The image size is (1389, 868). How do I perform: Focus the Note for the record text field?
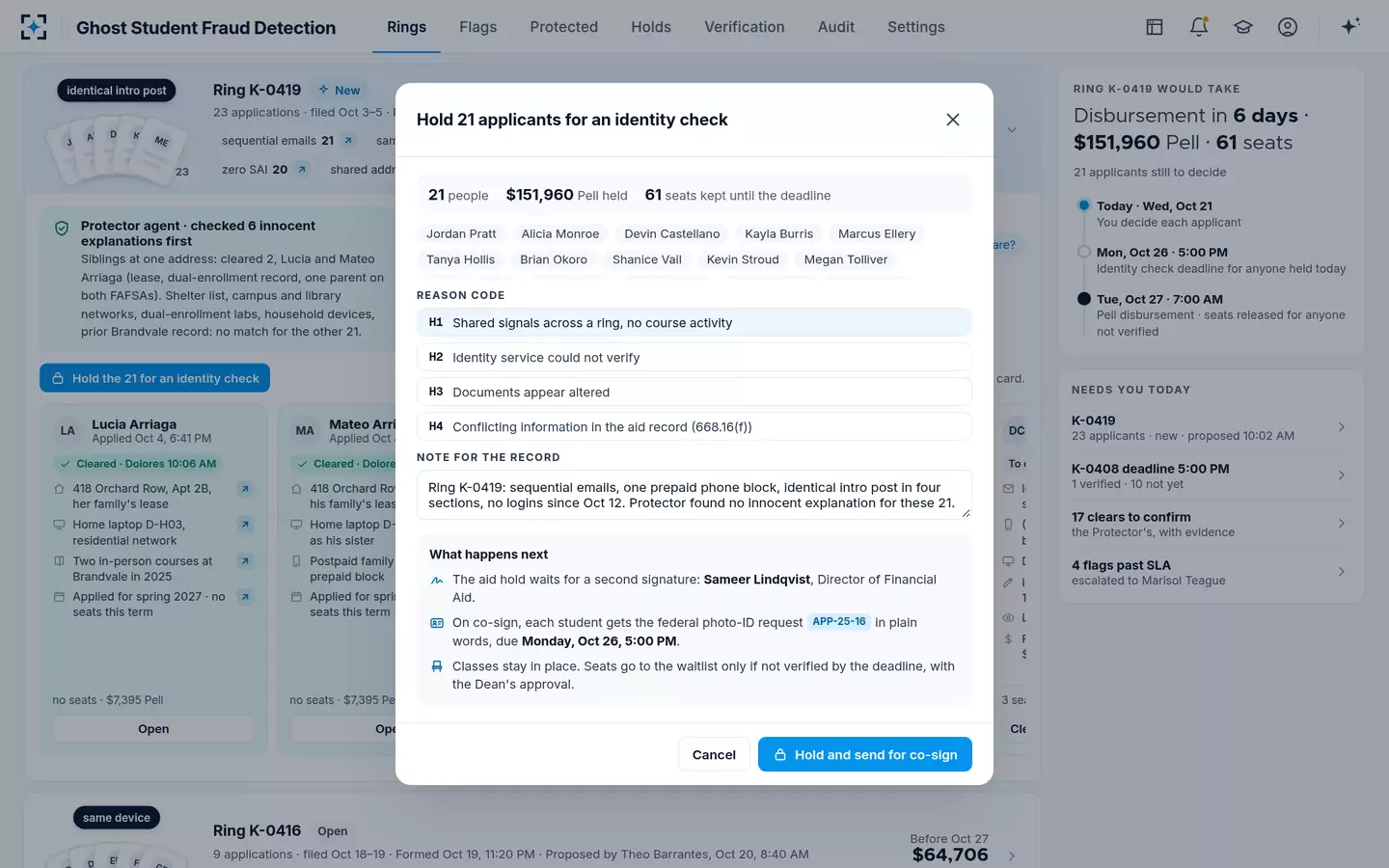(x=694, y=495)
